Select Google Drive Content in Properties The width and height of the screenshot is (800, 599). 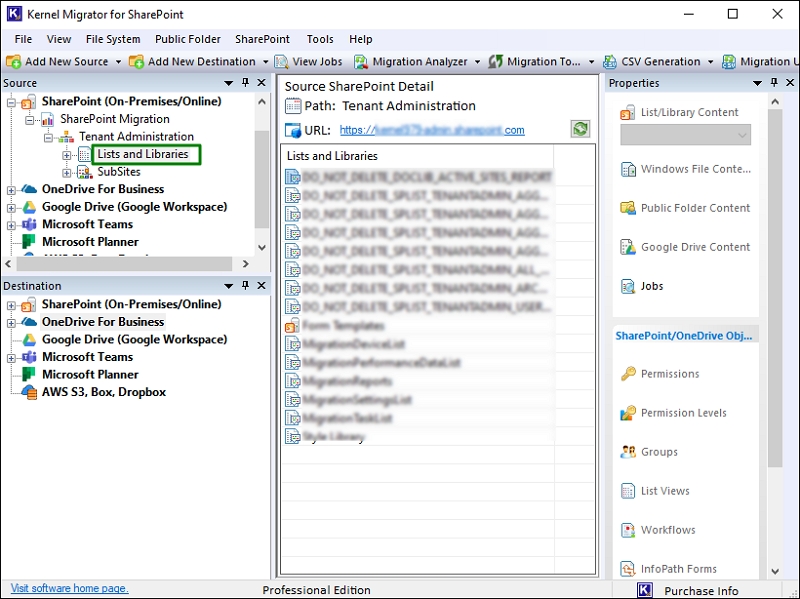694,247
